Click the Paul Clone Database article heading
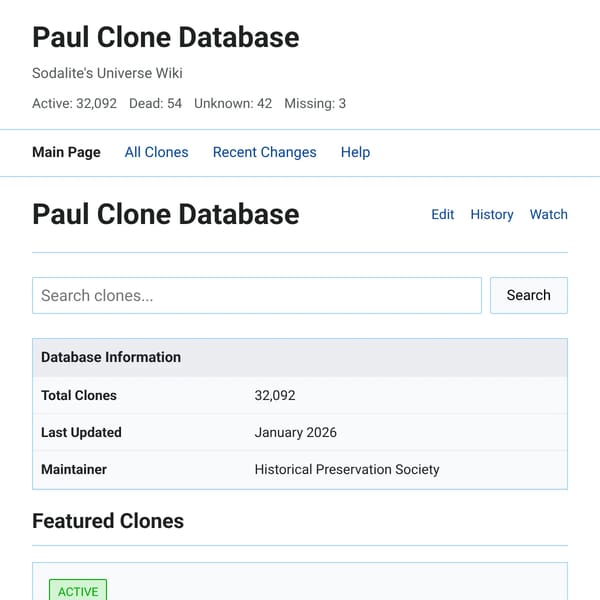This screenshot has width=600, height=600. 166,214
